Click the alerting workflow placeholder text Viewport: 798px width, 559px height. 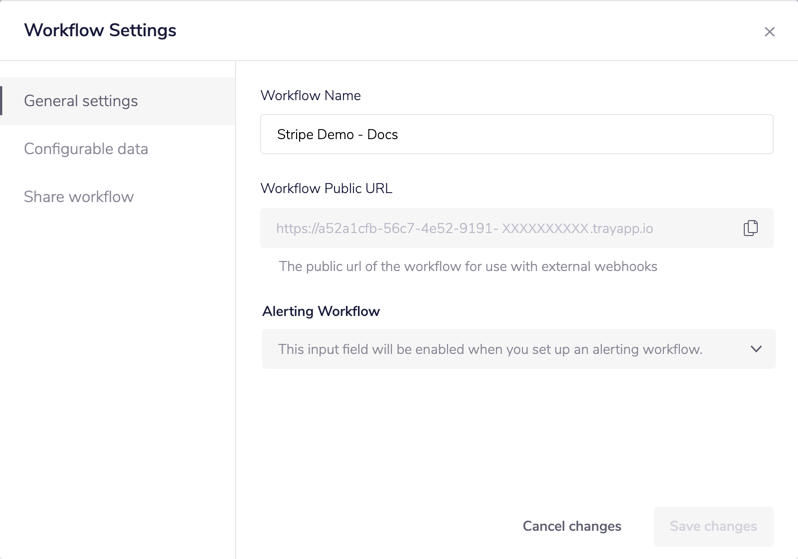490,350
